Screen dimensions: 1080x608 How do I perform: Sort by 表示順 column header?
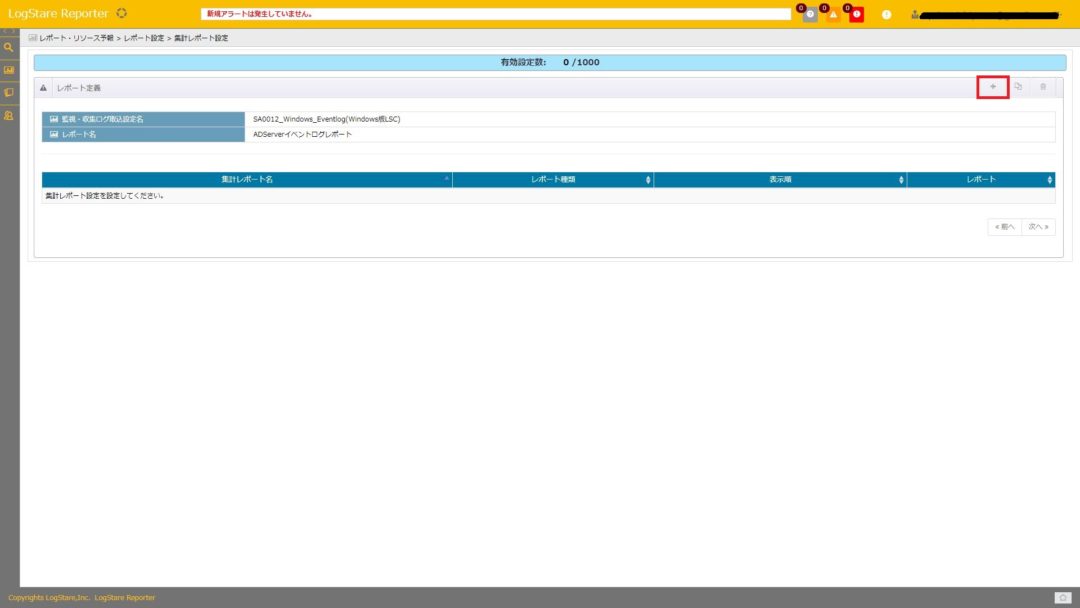780,180
